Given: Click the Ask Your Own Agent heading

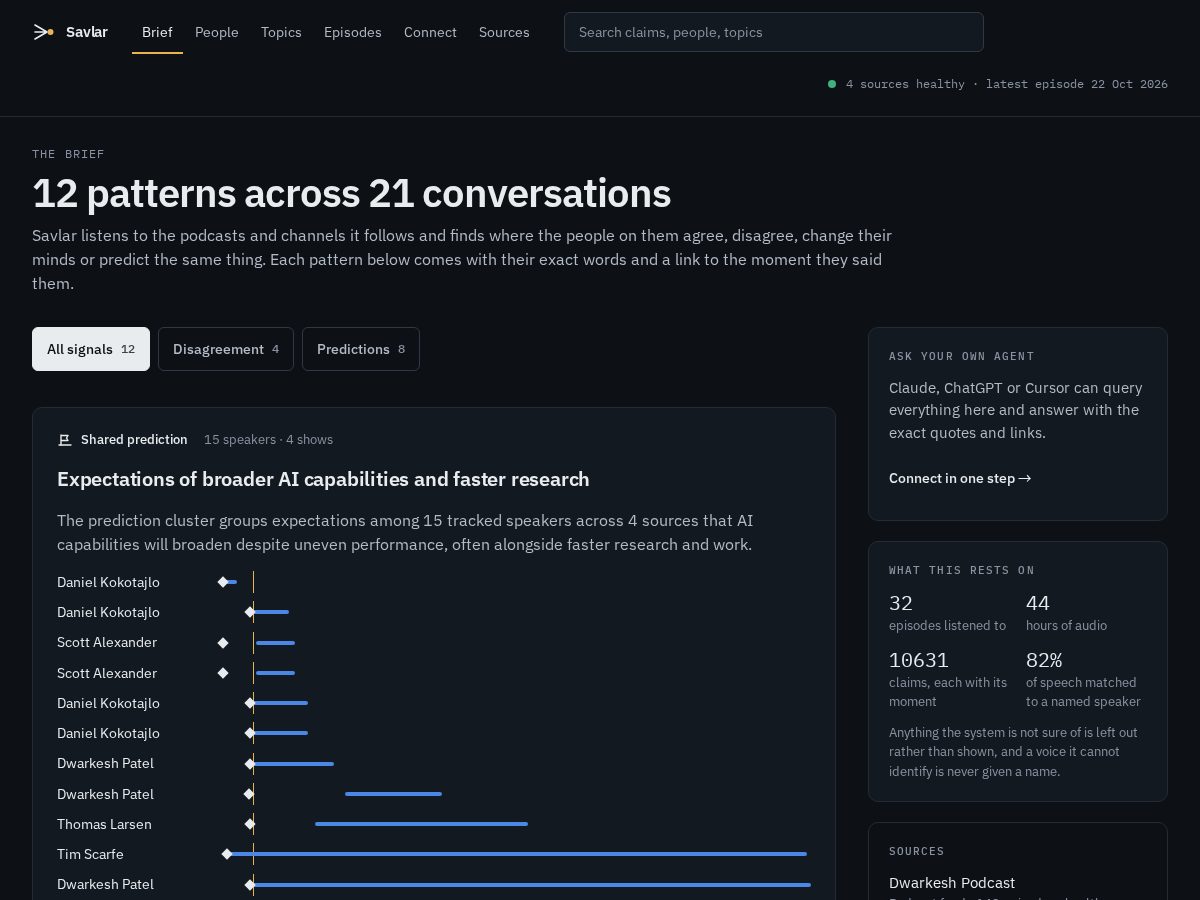Looking at the screenshot, I should [962, 356].
